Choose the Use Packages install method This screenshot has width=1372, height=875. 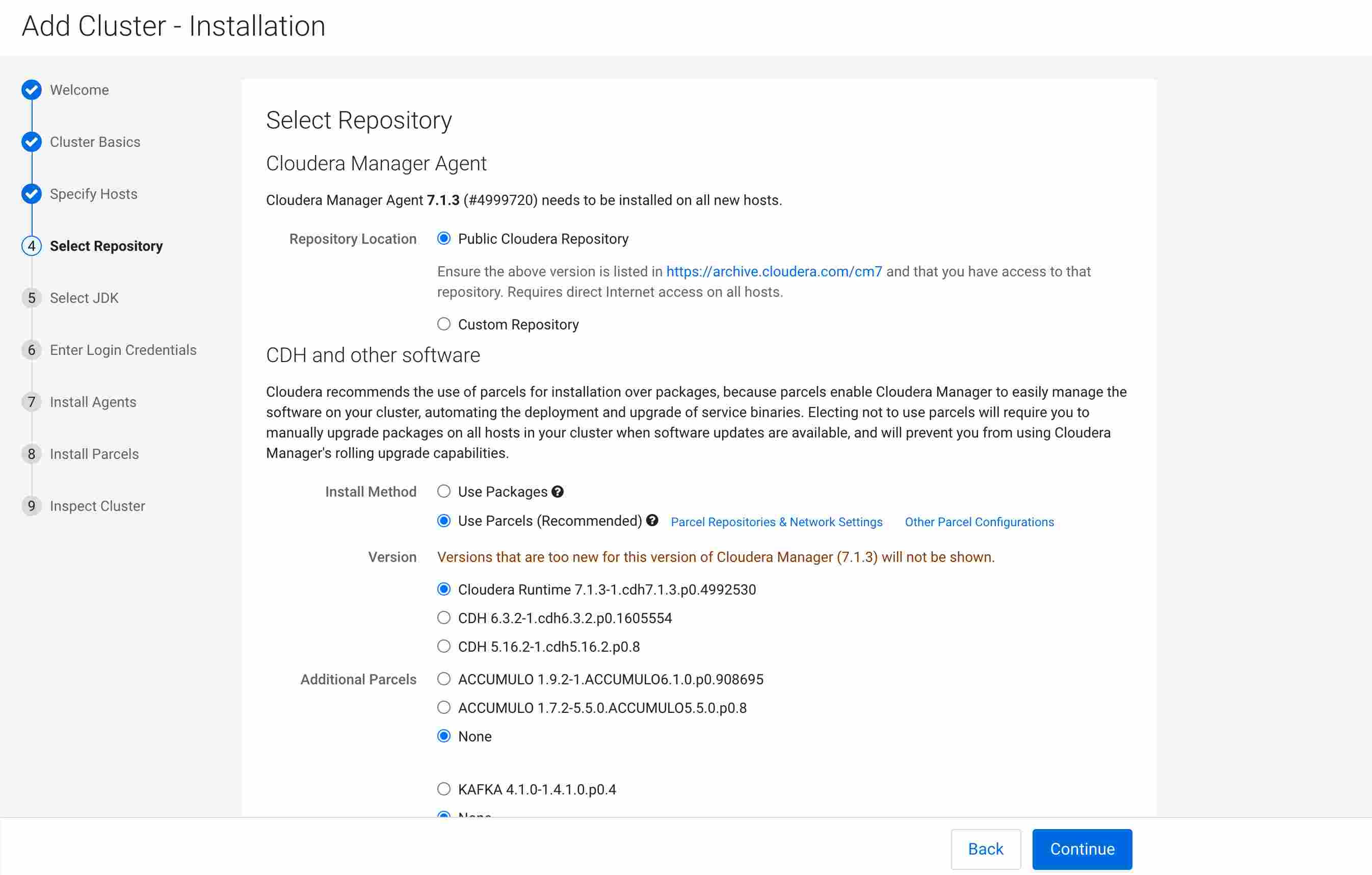click(443, 492)
